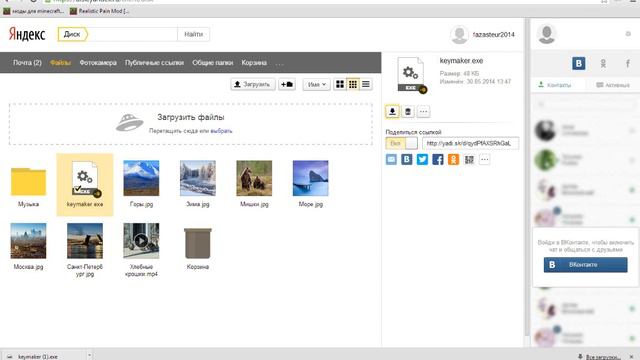Select Санкт-Петербург.jpg thumbnail
Screen dimensions: 640x360
[x=85, y=241]
